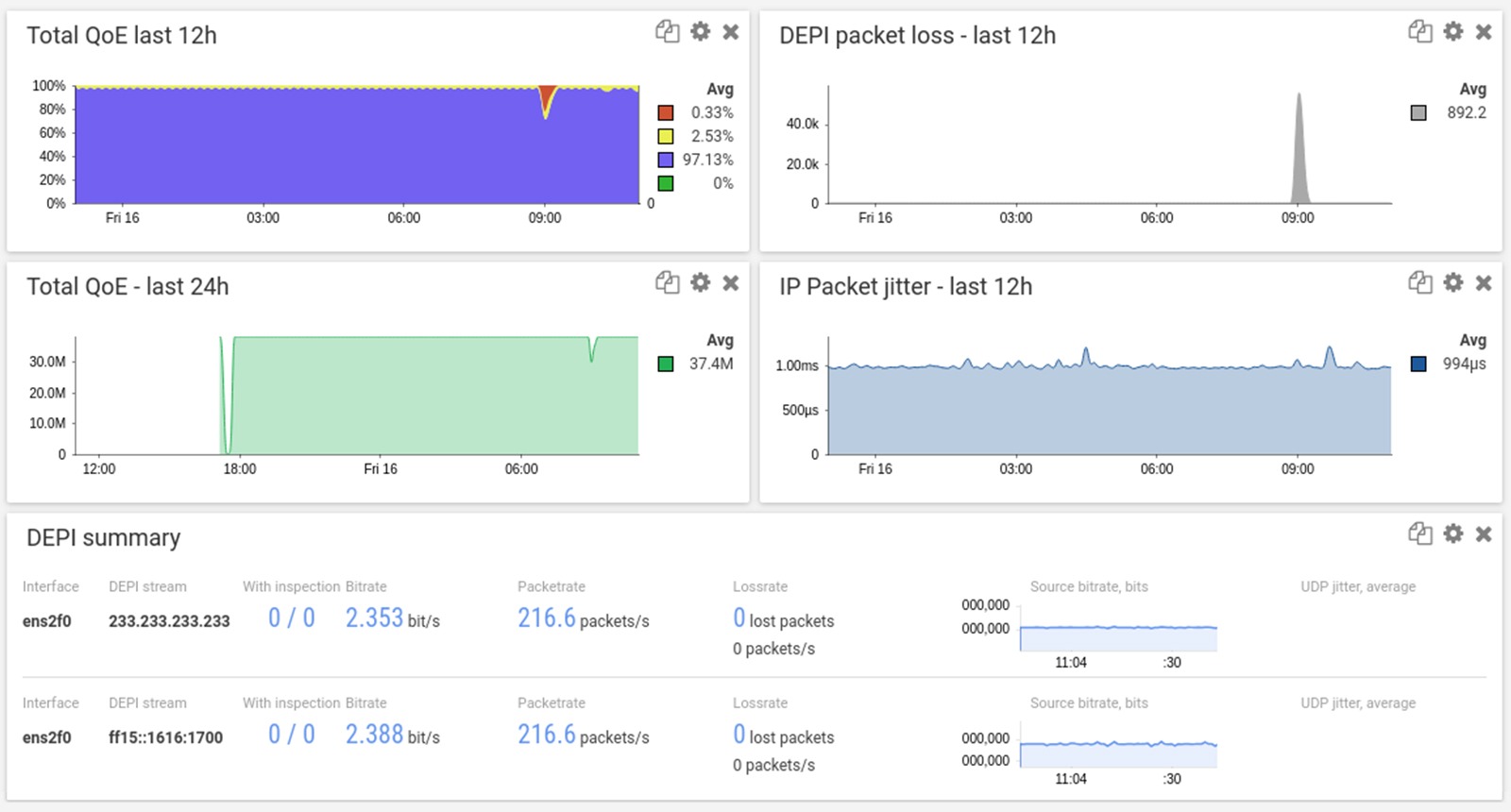The width and height of the screenshot is (1511, 812).
Task: Copy the Total QoE last 12h widget
Action: (x=667, y=32)
